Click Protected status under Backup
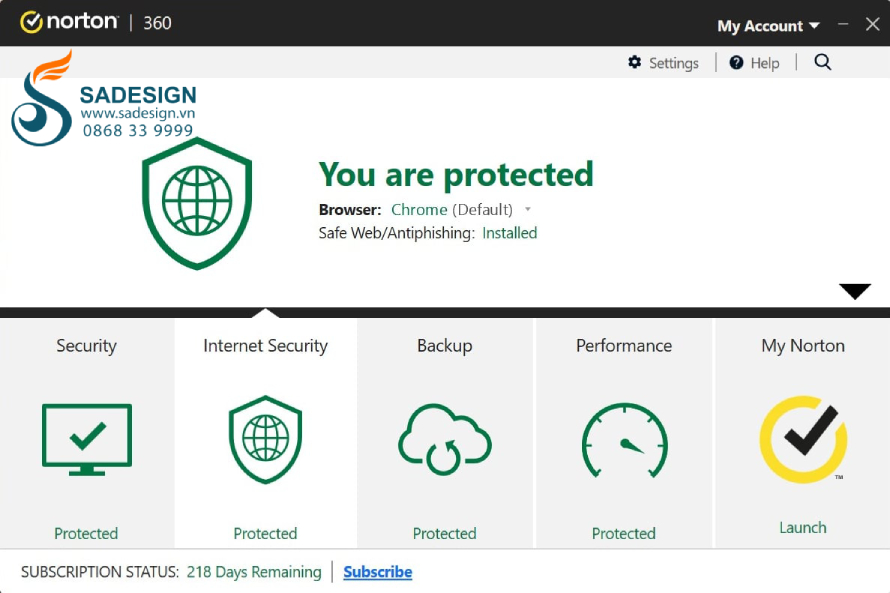This screenshot has height=593, width=890. tap(444, 533)
